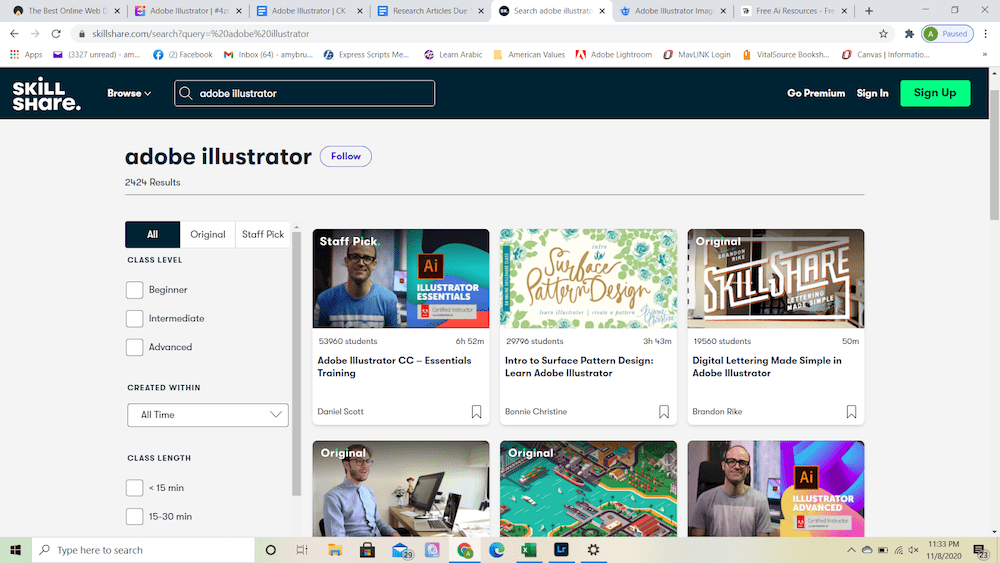This screenshot has height=563, width=1000.
Task: Open the isometric city Original thumbnail
Action: tap(589, 488)
